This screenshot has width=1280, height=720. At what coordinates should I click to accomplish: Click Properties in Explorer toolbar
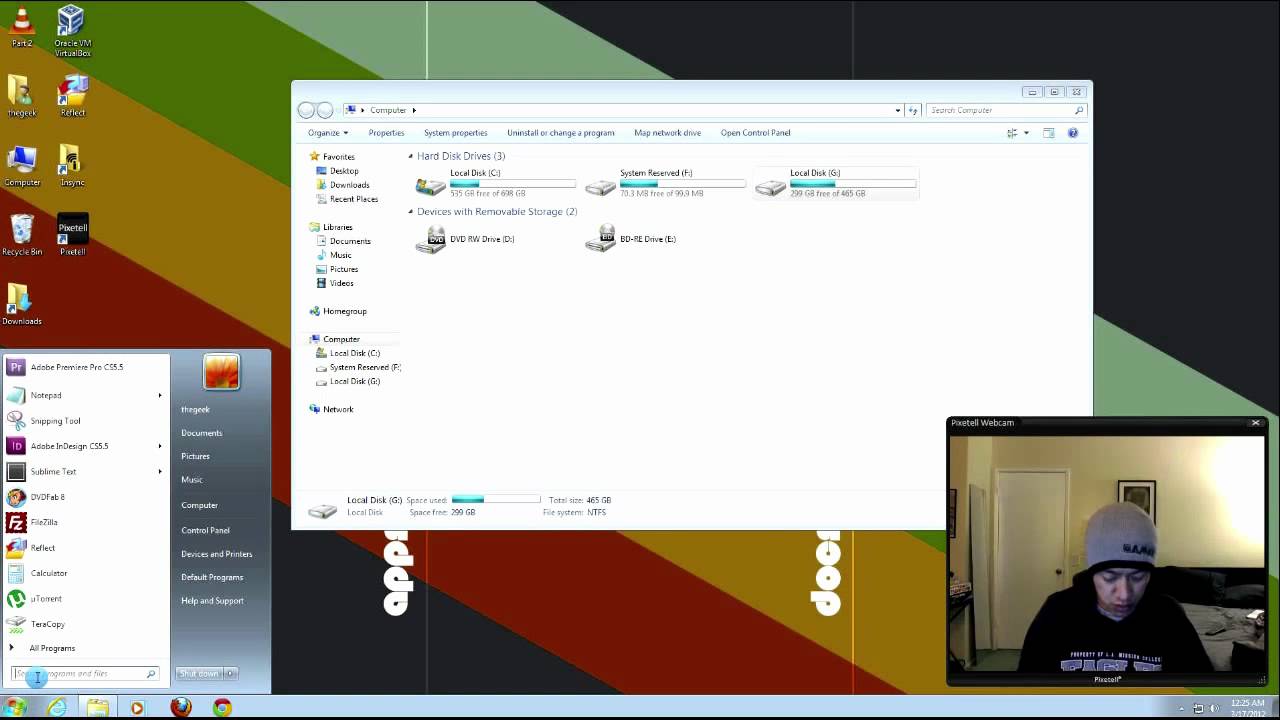tap(386, 133)
